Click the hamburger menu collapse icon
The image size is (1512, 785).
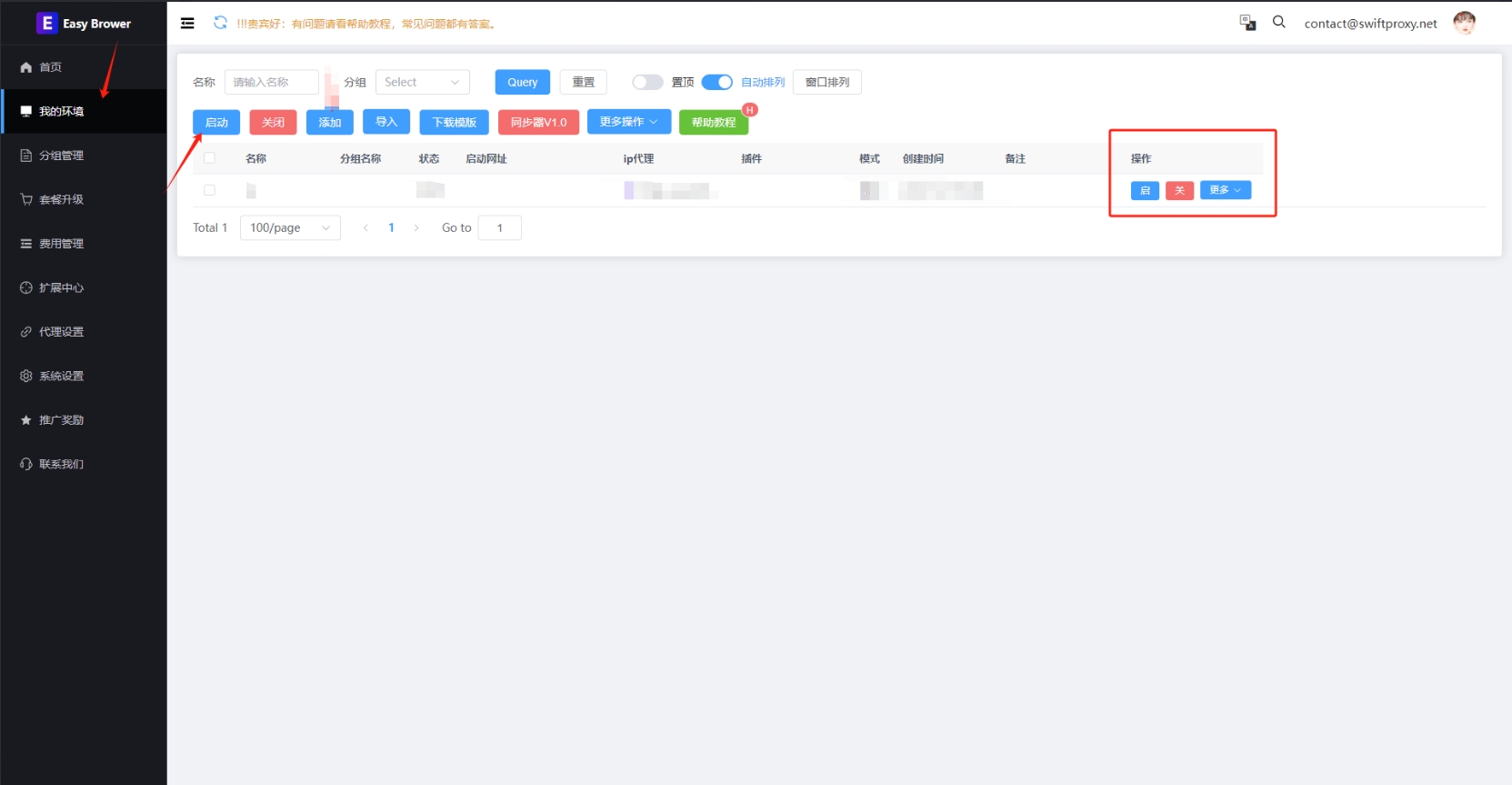(x=187, y=24)
